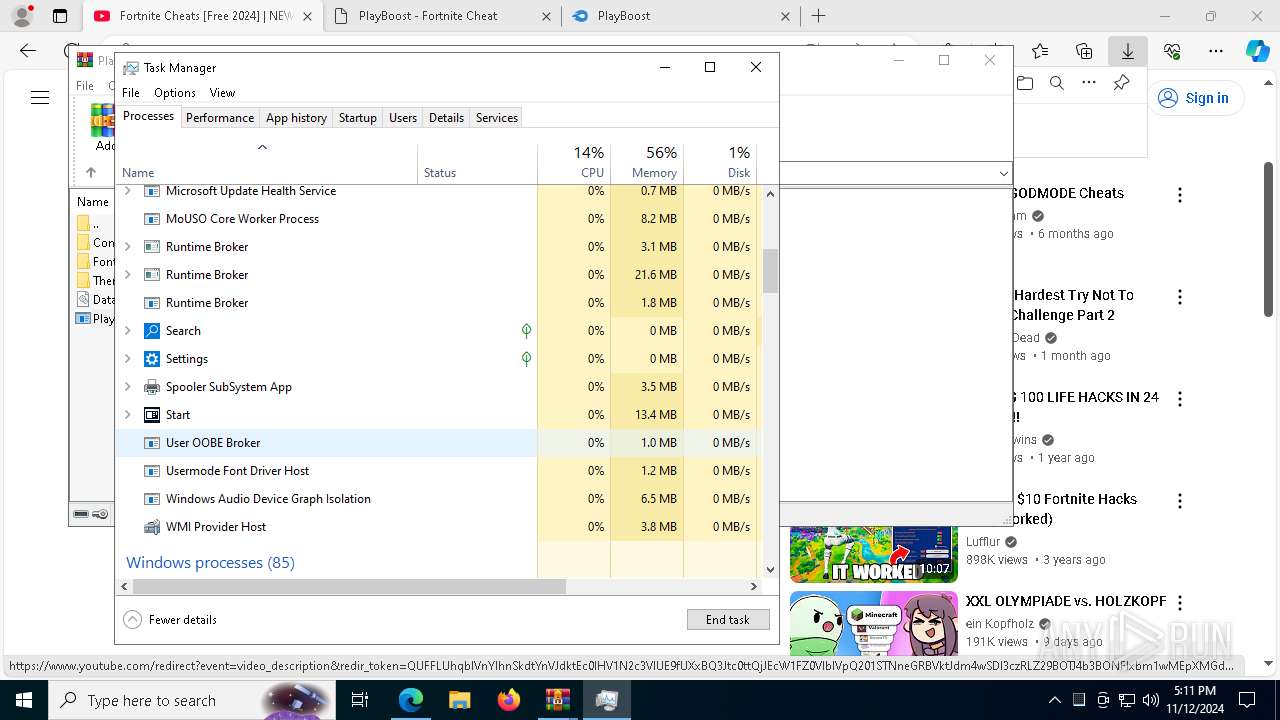Image resolution: width=1280 pixels, height=720 pixels.
Task: Sort by the CPU column header
Action: point(574,164)
